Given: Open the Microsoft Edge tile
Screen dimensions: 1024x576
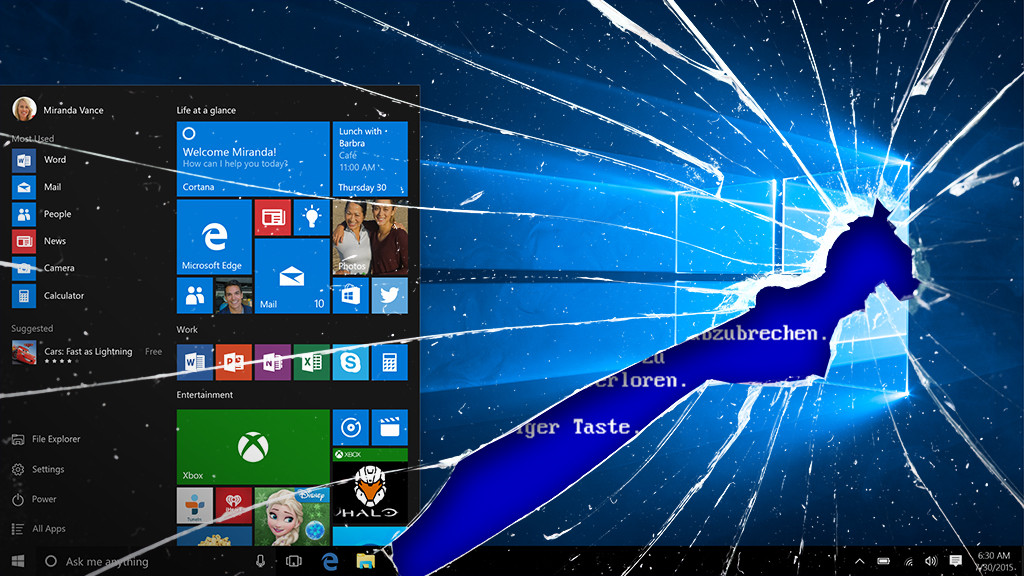Looking at the screenshot, I should 214,236.
